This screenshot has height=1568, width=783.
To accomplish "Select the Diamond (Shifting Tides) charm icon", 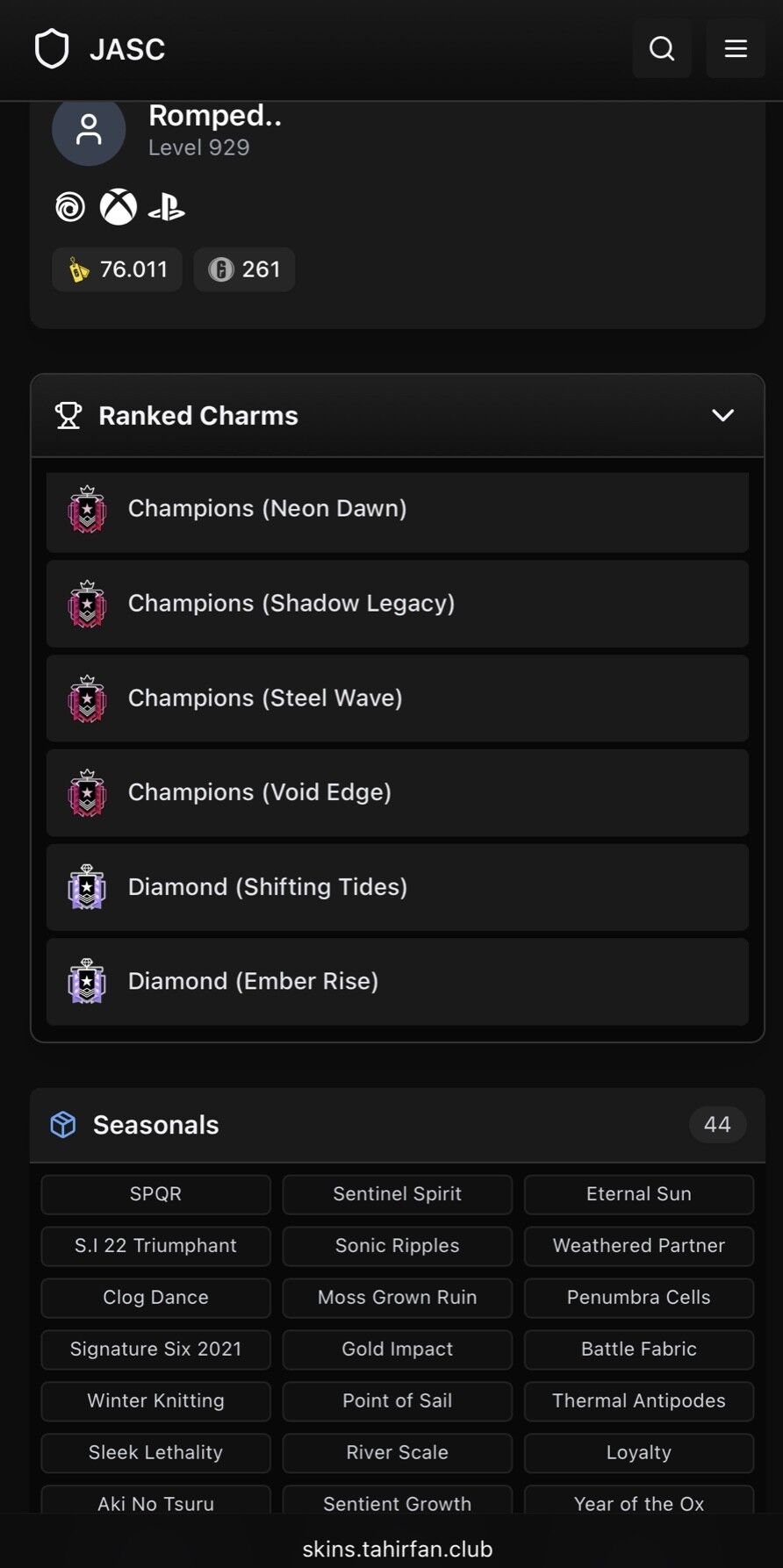I will [86, 888].
